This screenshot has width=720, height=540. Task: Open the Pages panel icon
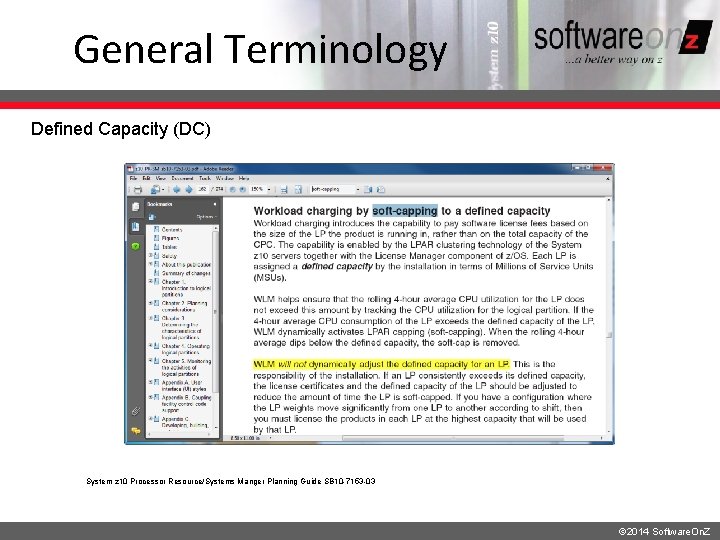(x=135, y=207)
